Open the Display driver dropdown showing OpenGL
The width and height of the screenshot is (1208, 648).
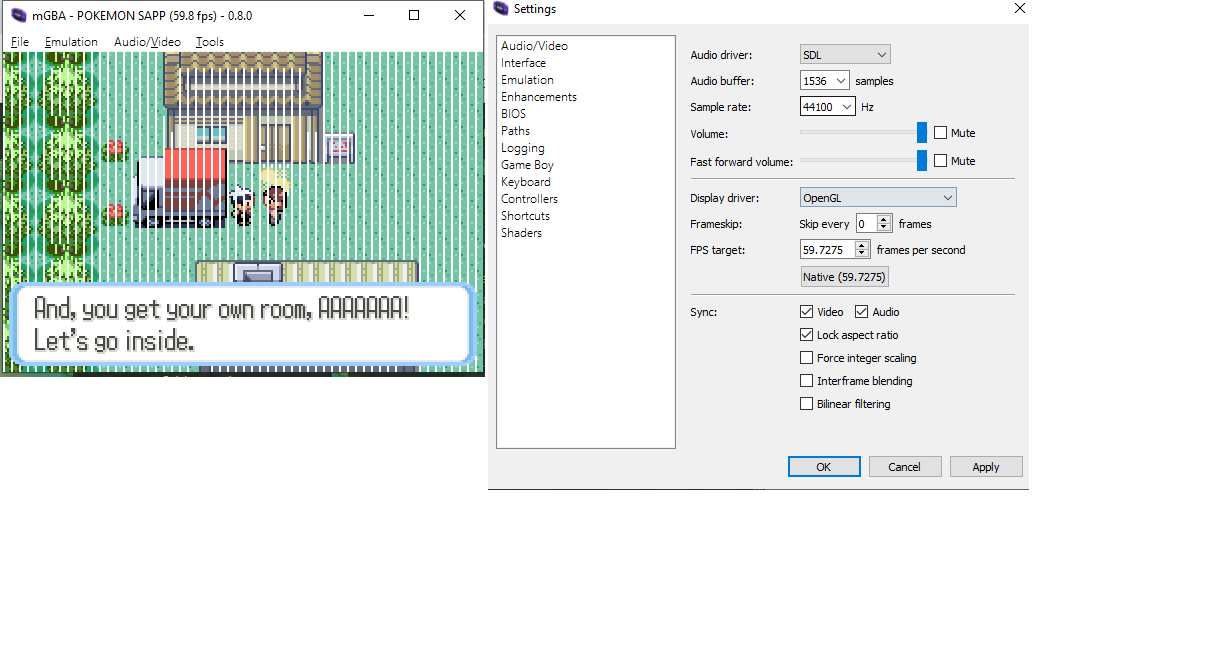877,197
